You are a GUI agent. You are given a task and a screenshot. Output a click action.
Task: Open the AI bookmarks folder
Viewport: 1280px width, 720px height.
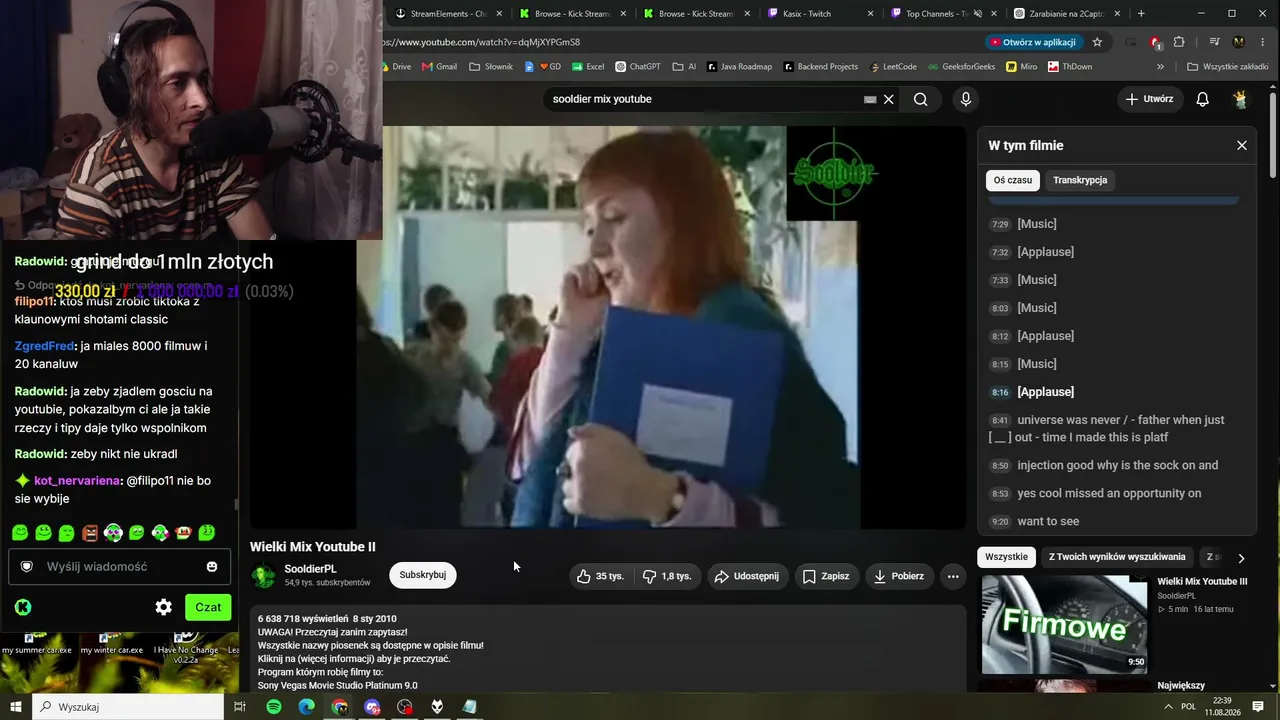pyautogui.click(x=684, y=67)
